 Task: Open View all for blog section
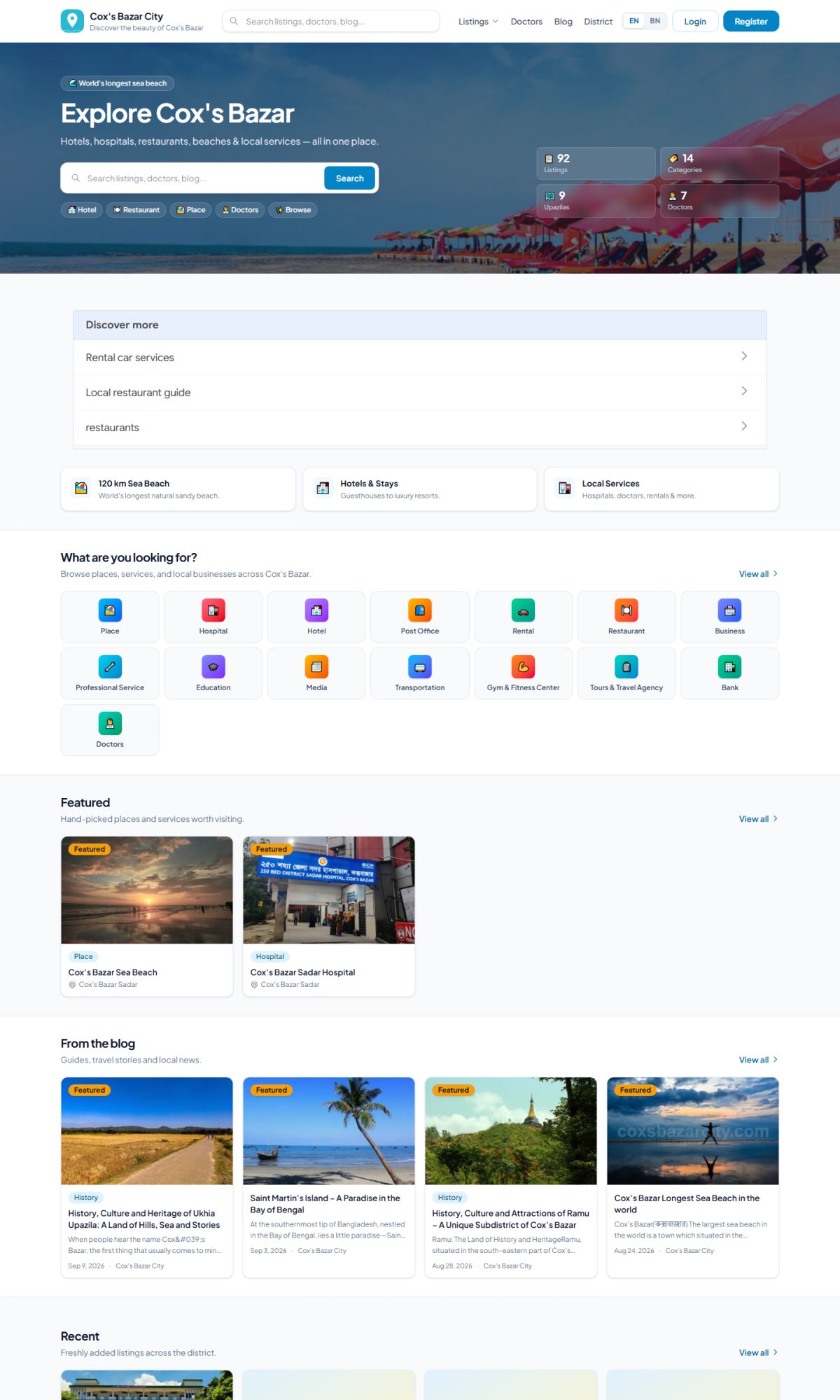pyautogui.click(x=759, y=1060)
